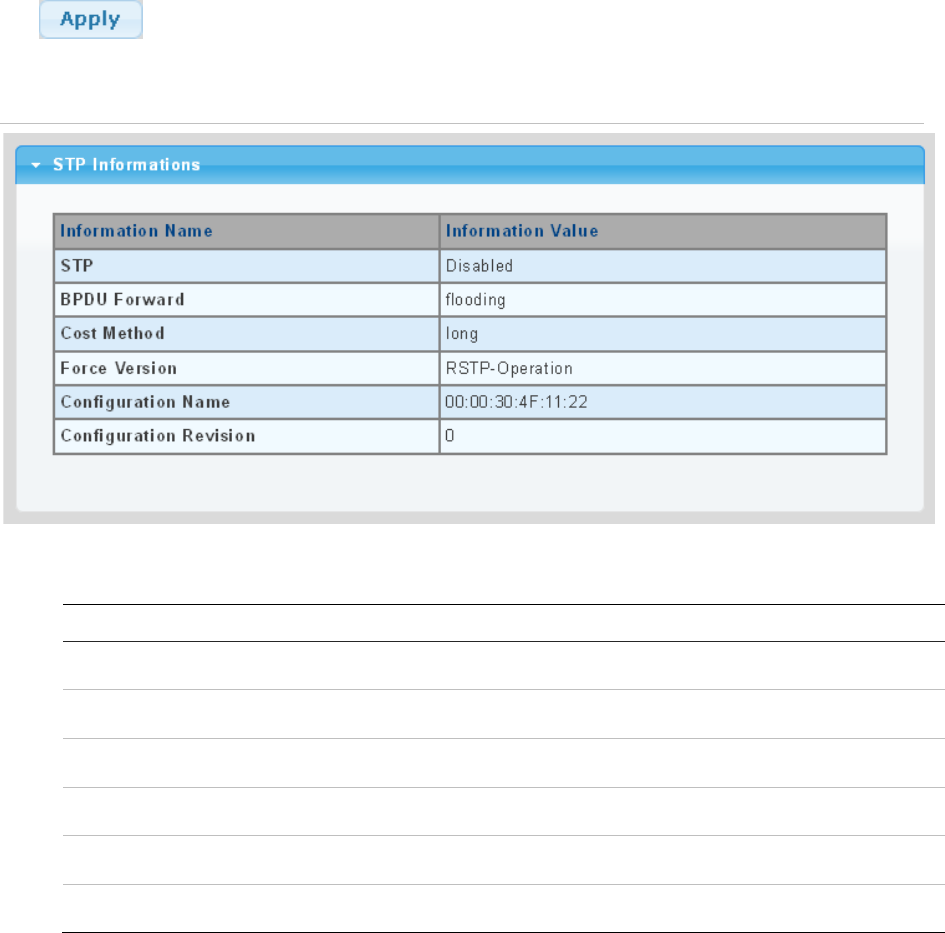The height and width of the screenshot is (933, 945).
Task: Click the Information Name column header
Action: (x=246, y=231)
